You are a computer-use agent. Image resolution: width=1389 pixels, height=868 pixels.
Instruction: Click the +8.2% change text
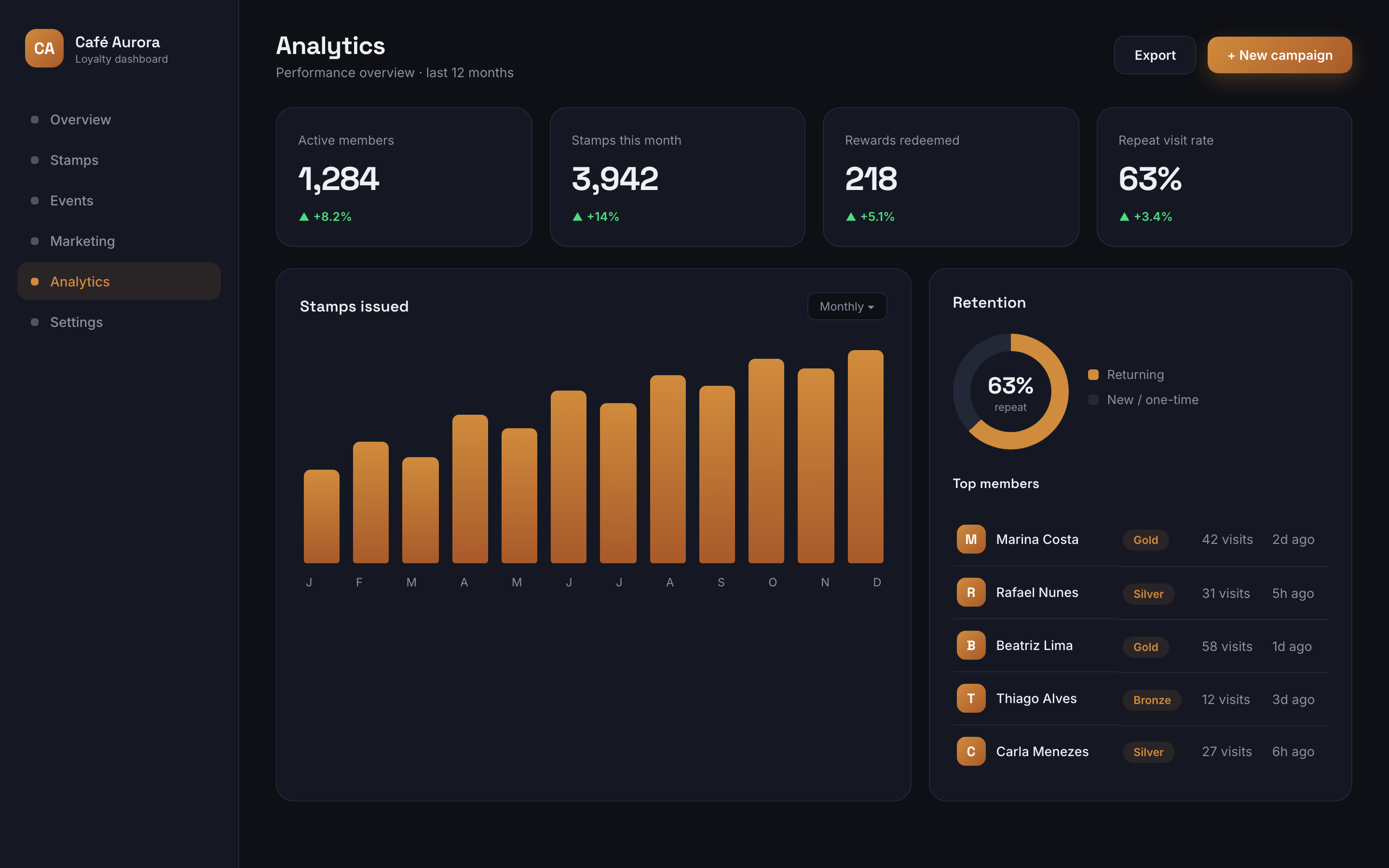[x=332, y=217]
